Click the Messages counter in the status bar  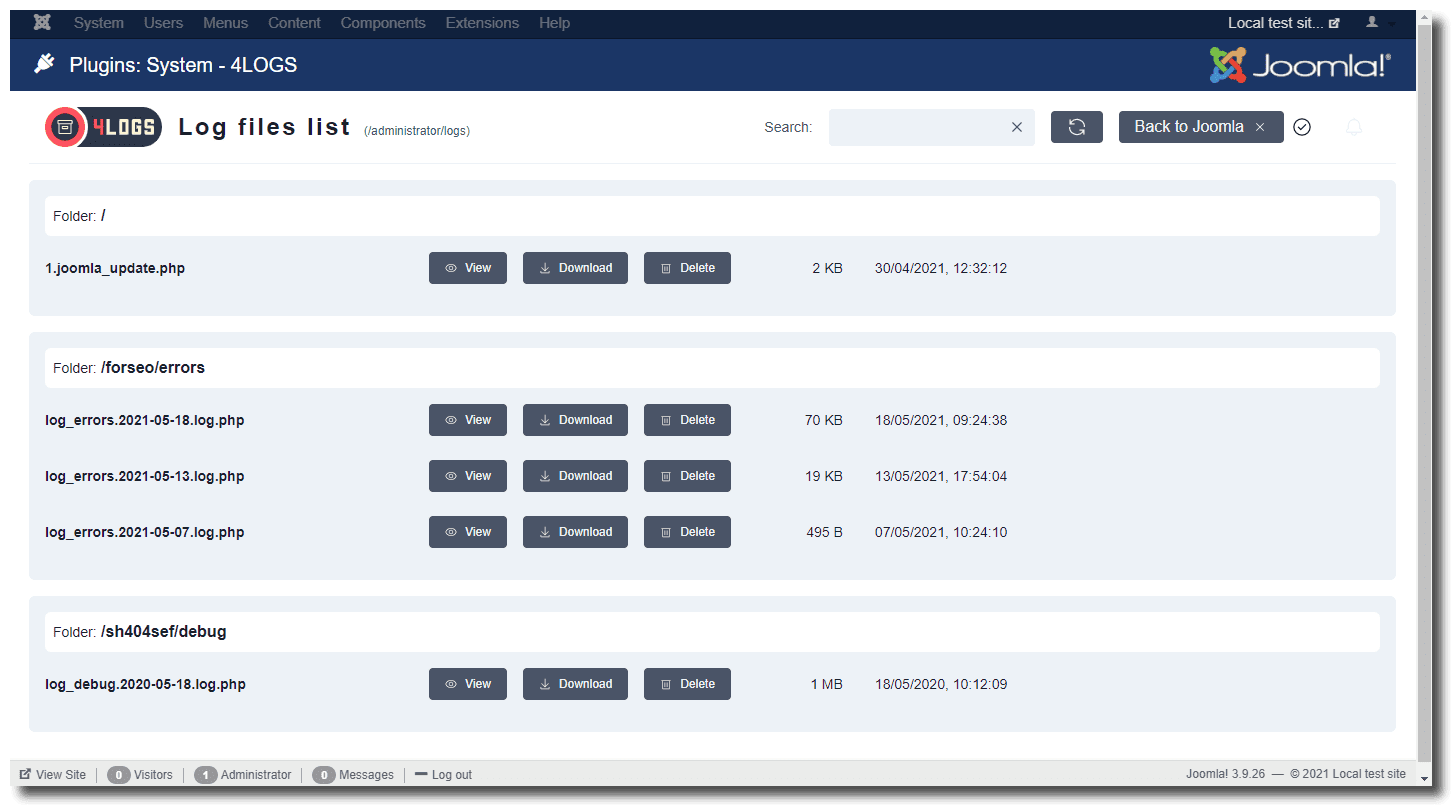tap(353, 774)
